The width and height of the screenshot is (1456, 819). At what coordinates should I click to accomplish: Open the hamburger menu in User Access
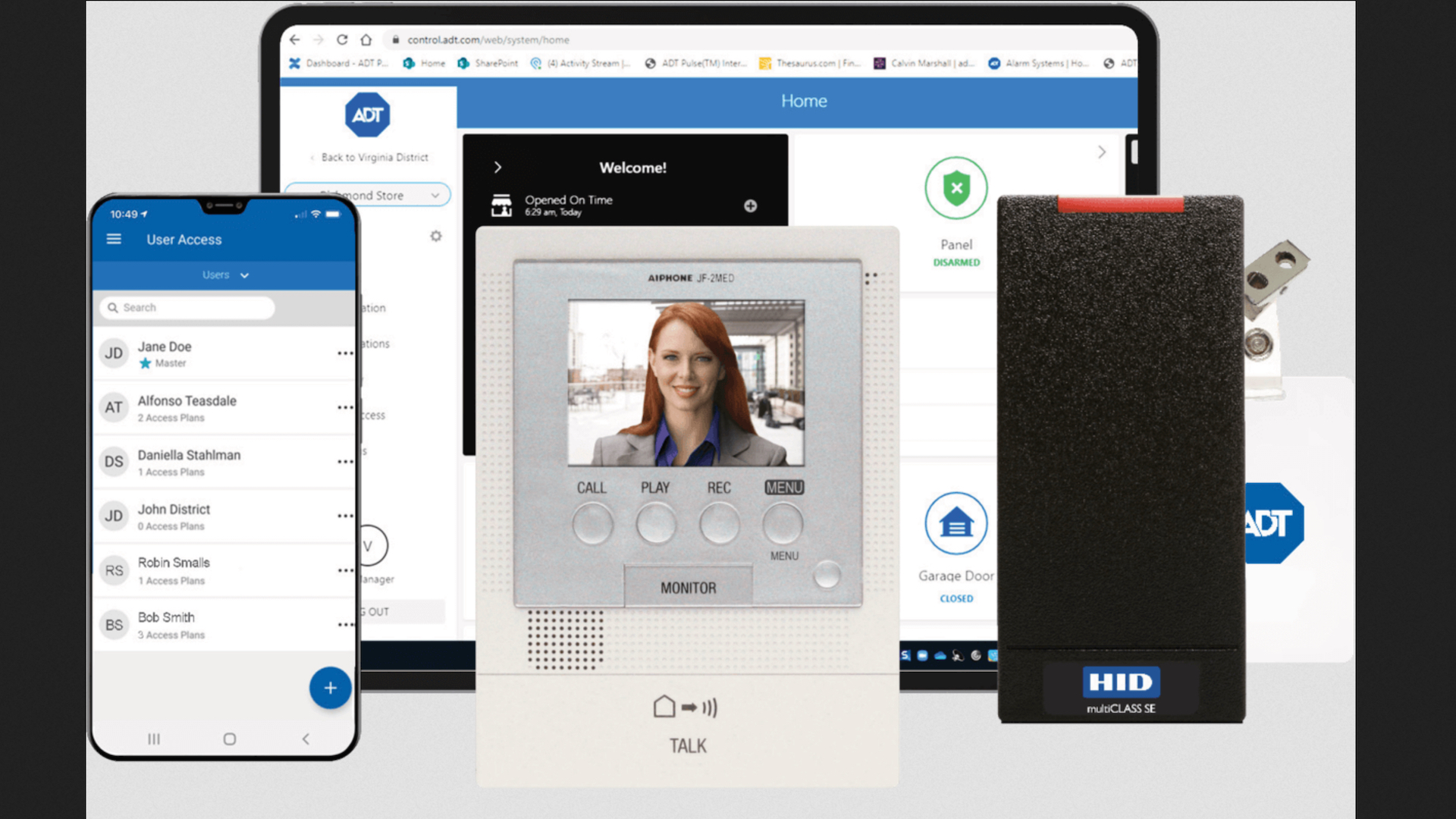pos(114,240)
